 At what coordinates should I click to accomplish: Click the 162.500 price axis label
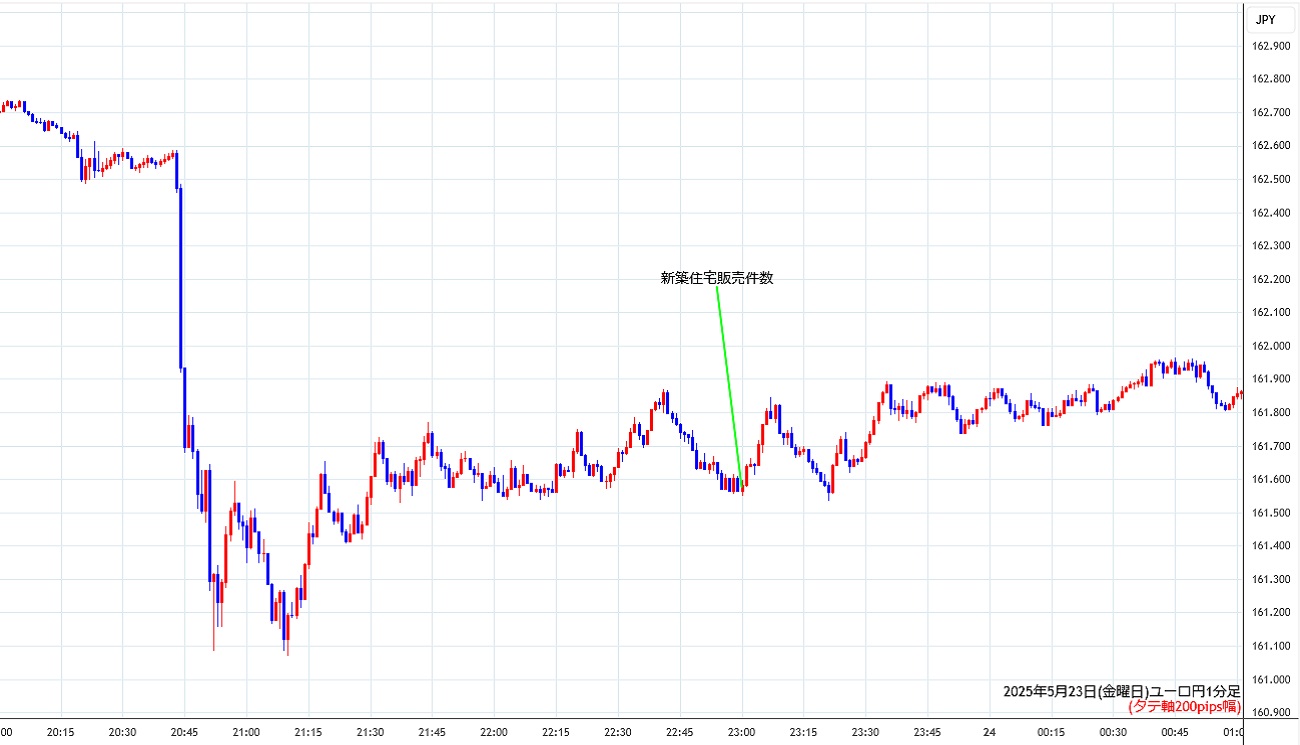(x=1270, y=179)
